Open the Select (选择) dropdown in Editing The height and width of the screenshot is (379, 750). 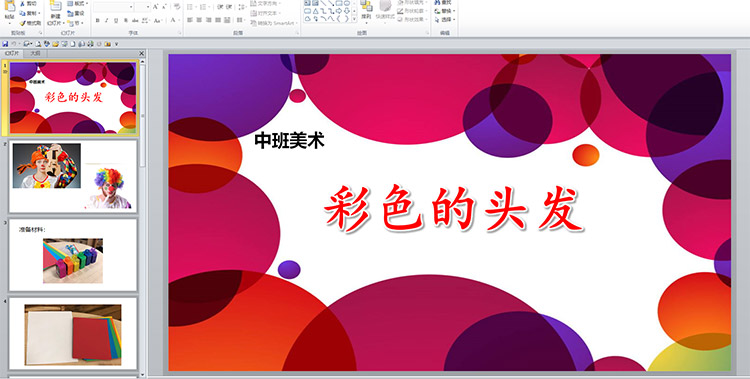coord(445,20)
